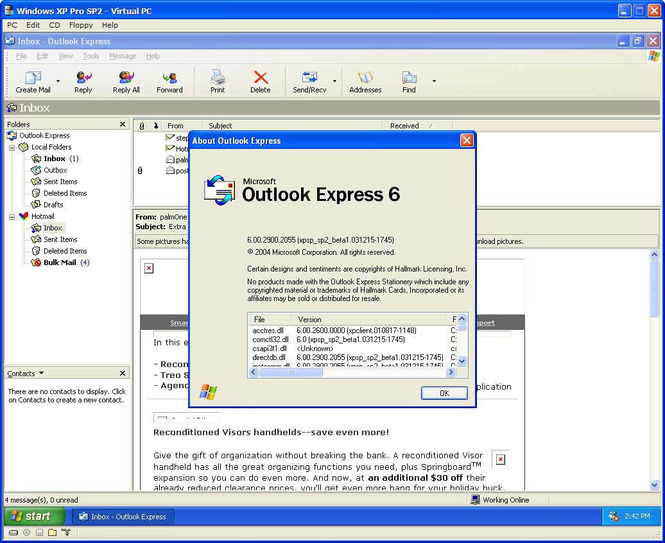The width and height of the screenshot is (665, 543).
Task: Select the Outlook Express root folder
Action: (44, 135)
